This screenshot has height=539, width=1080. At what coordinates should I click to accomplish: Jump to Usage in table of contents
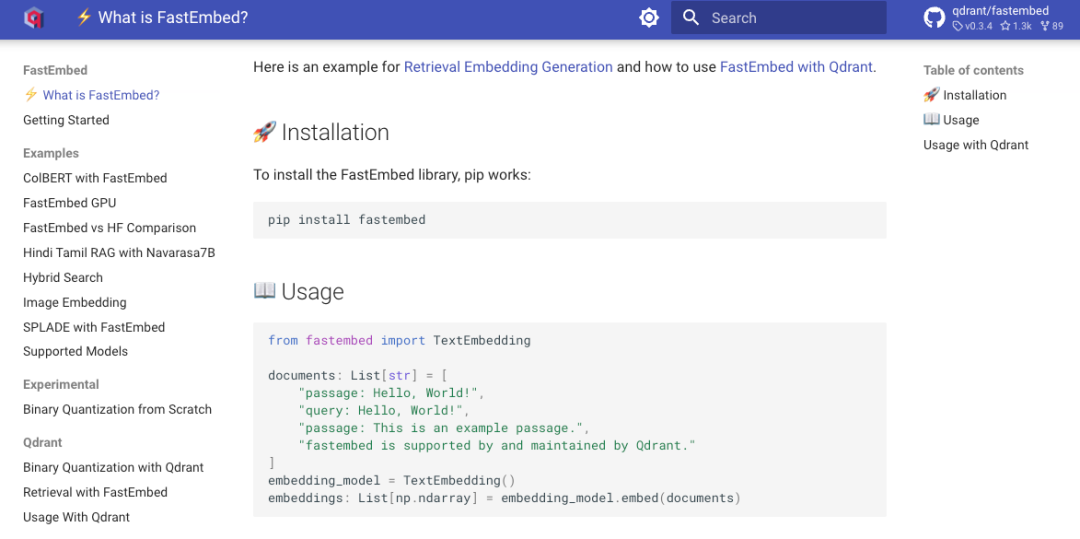(x=951, y=120)
